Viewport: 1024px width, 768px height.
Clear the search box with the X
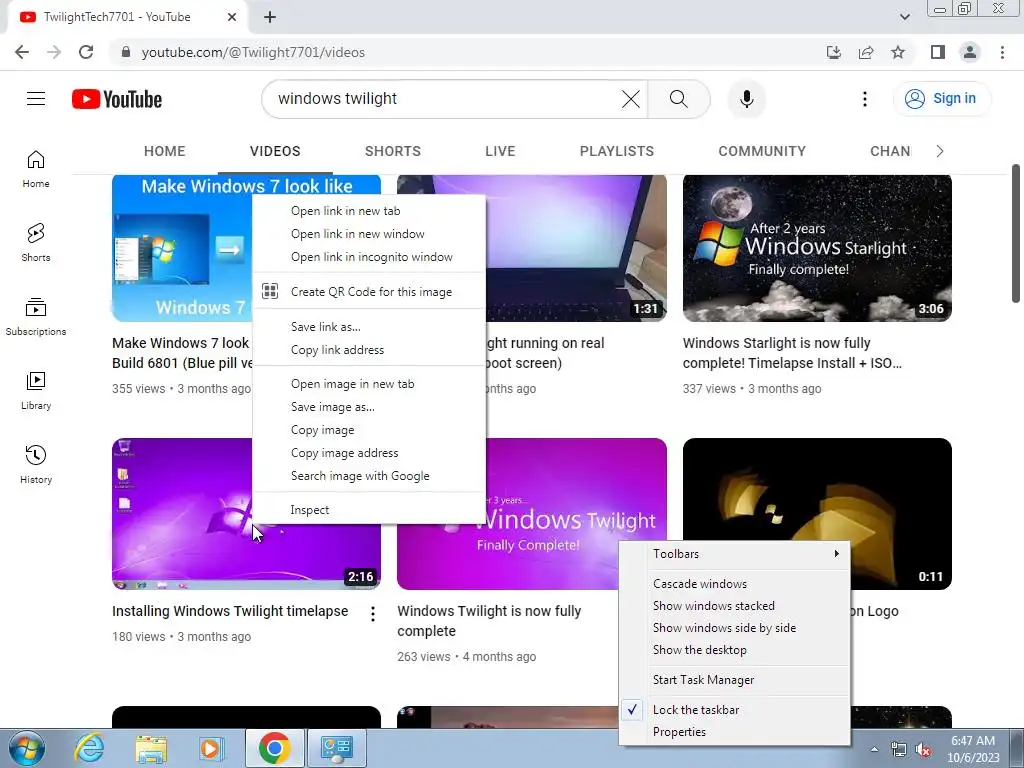(631, 99)
